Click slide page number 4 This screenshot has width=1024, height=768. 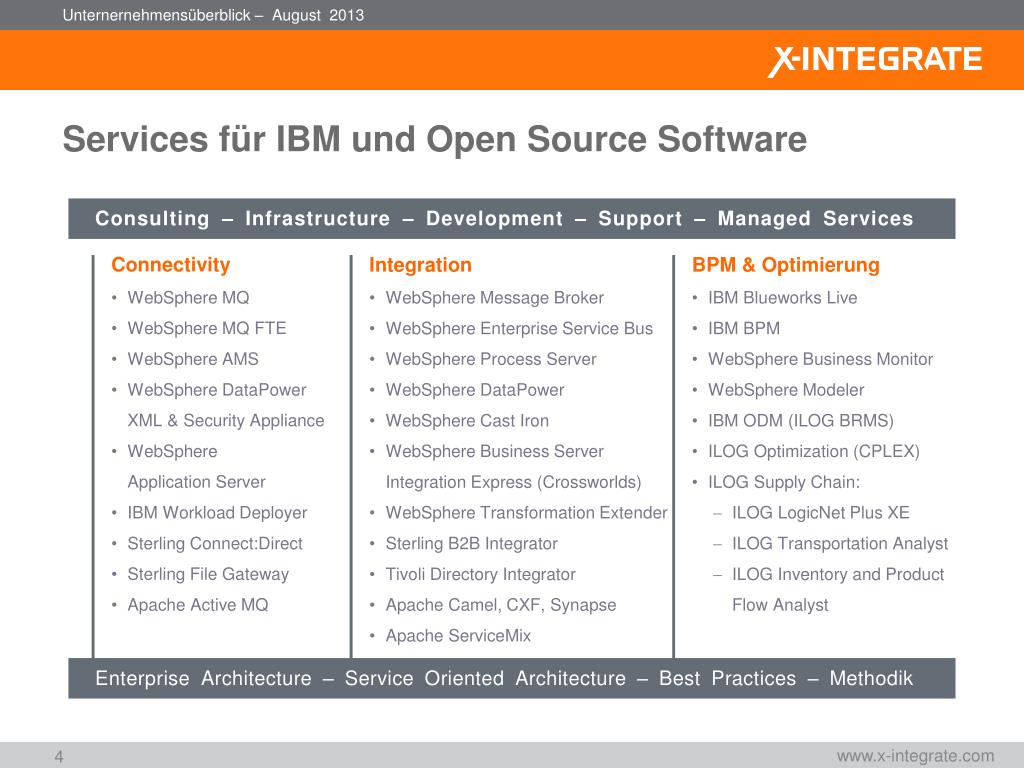click(x=59, y=756)
